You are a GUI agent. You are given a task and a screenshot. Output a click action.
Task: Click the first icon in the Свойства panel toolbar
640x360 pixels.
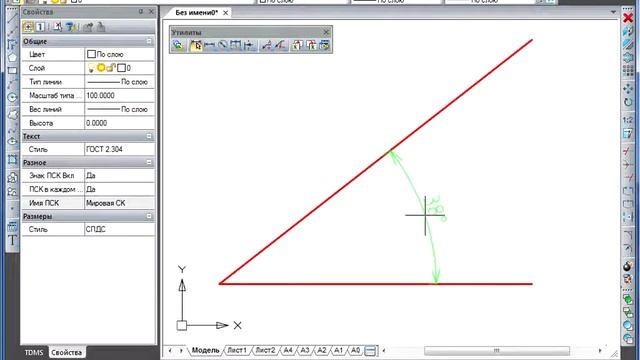(x=28, y=27)
